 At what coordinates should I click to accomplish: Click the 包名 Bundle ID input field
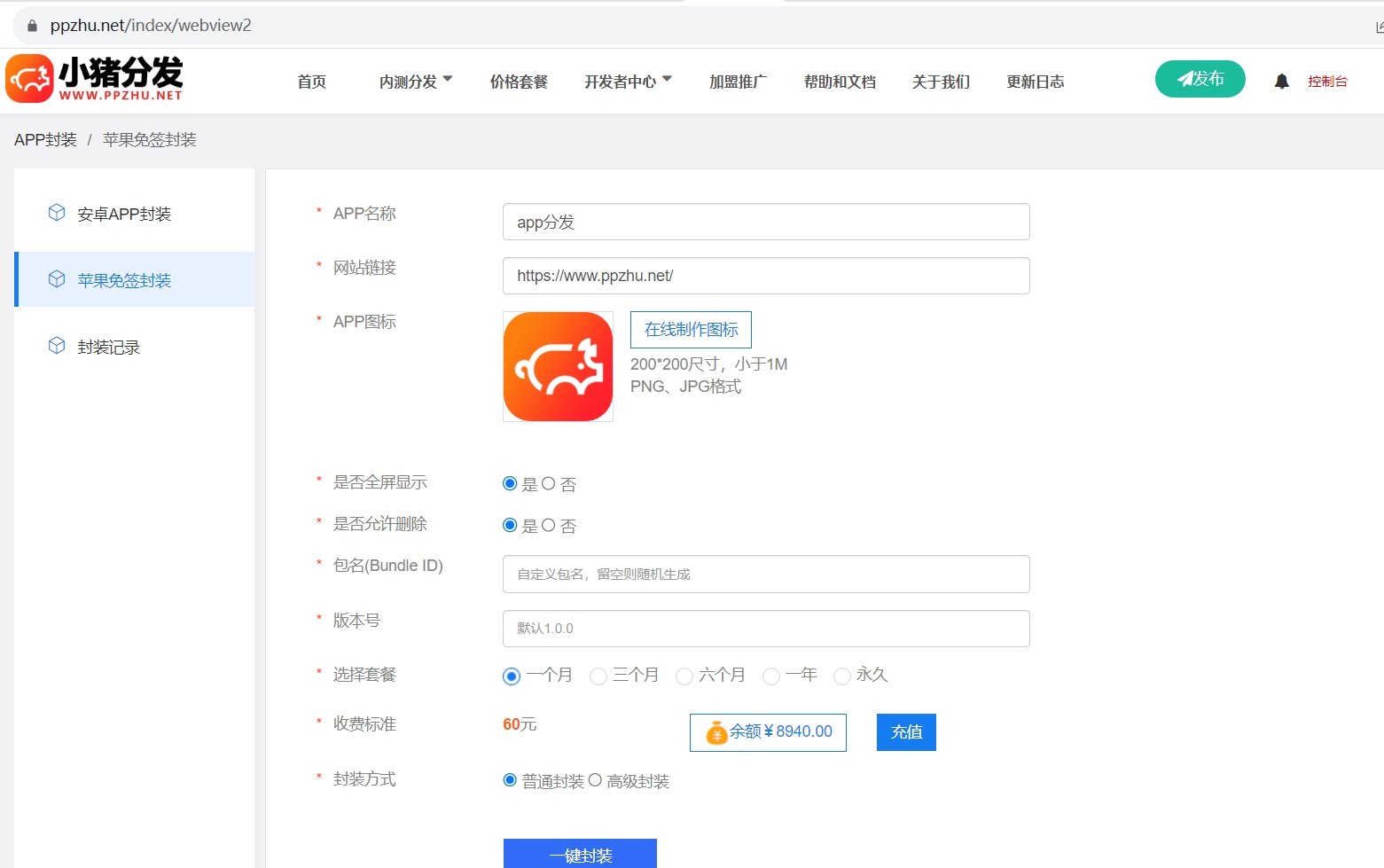[x=766, y=575]
